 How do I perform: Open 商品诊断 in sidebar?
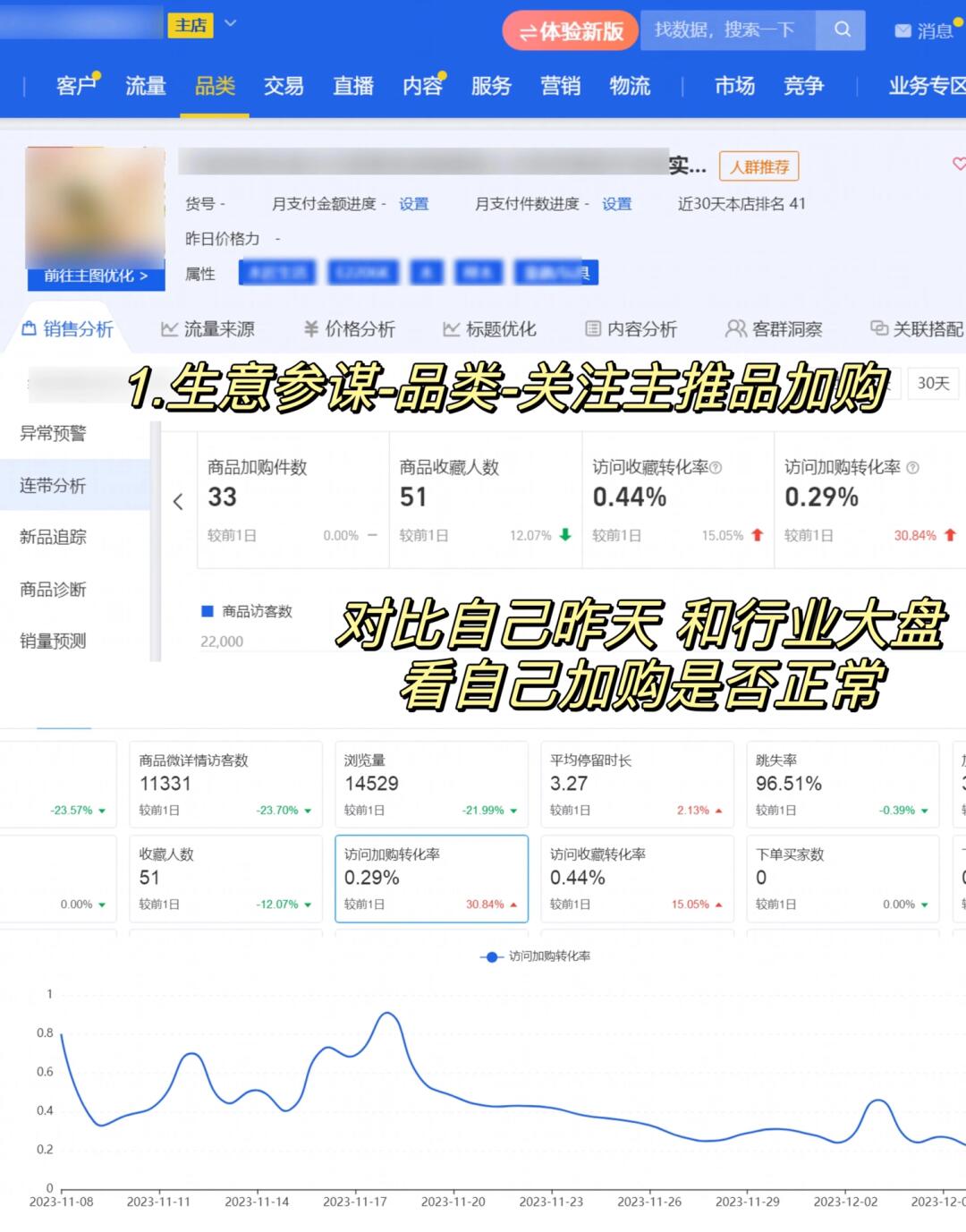click(53, 589)
